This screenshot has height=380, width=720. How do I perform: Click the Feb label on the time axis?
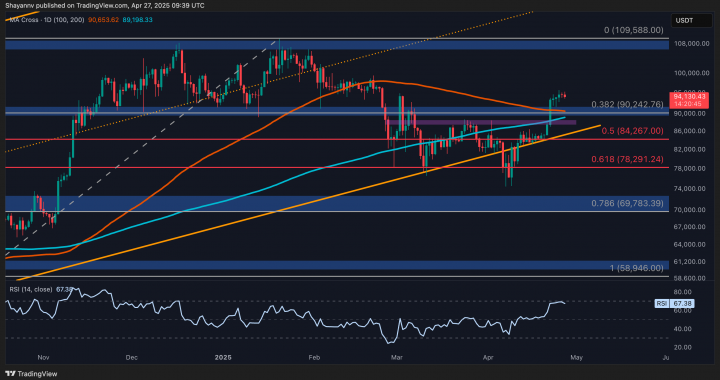[x=314, y=357]
